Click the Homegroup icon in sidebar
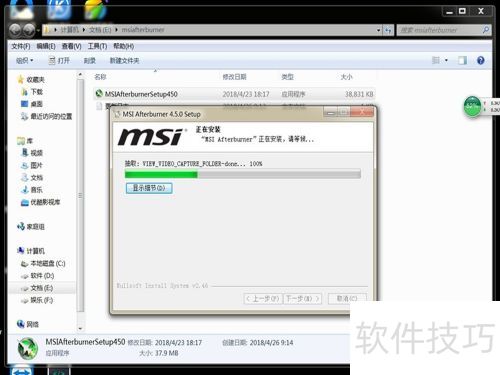 tap(21, 226)
